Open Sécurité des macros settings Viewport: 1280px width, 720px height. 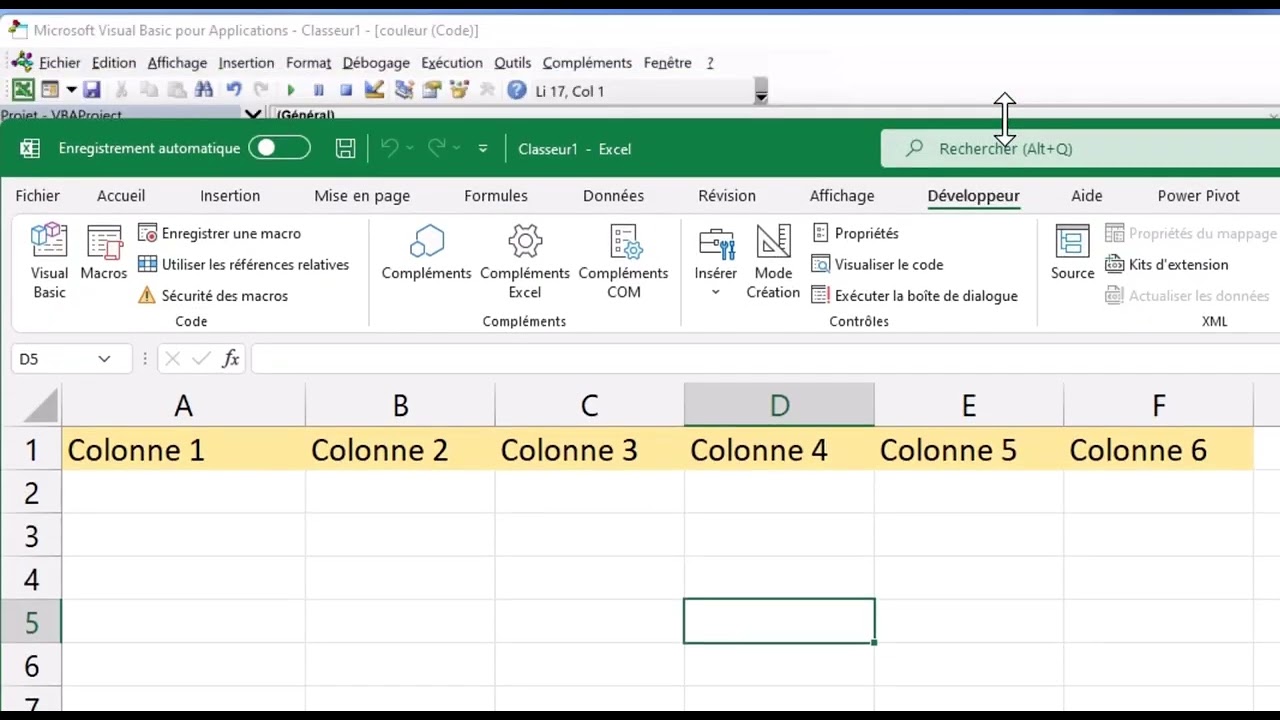pos(213,296)
